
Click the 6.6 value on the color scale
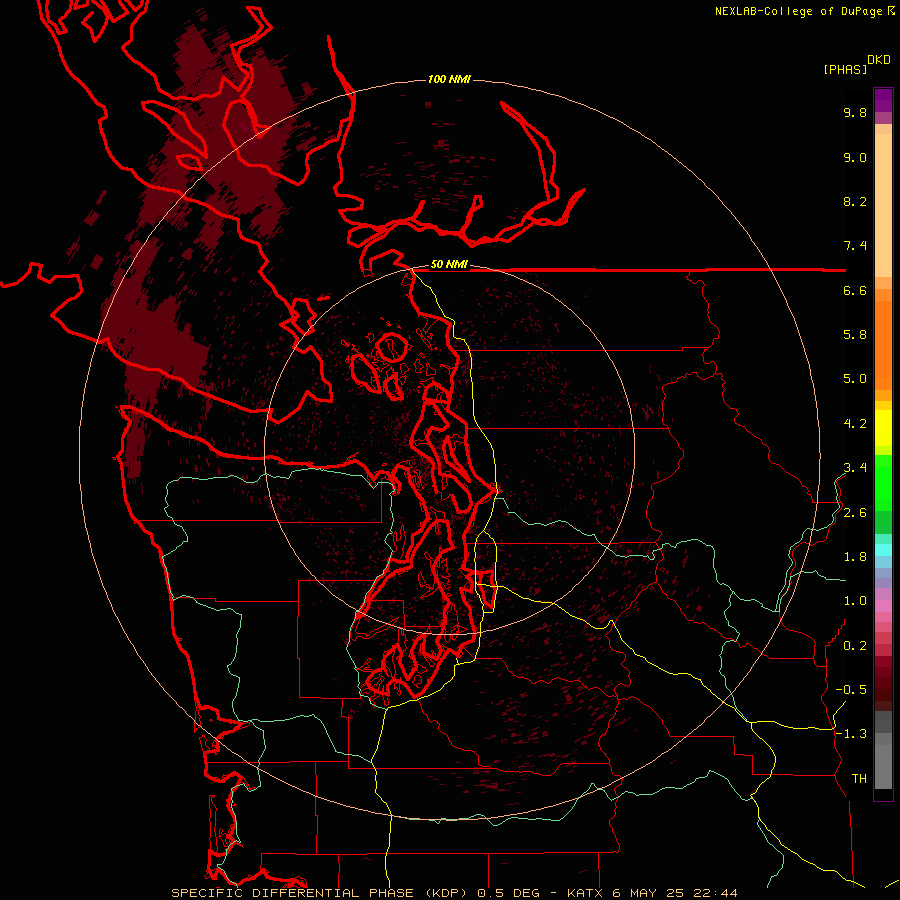855,291
